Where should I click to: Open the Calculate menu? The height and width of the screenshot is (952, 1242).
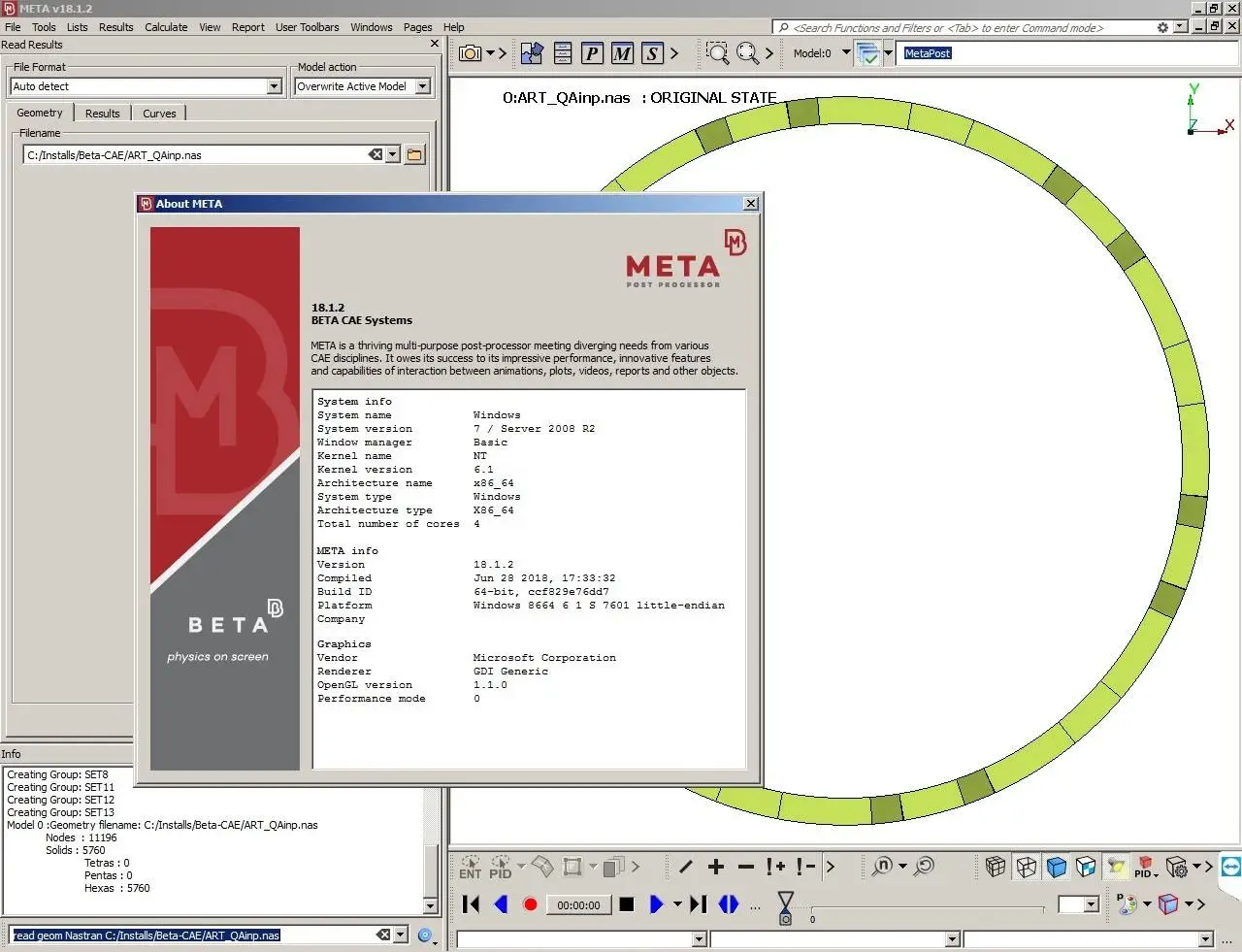pos(166,27)
